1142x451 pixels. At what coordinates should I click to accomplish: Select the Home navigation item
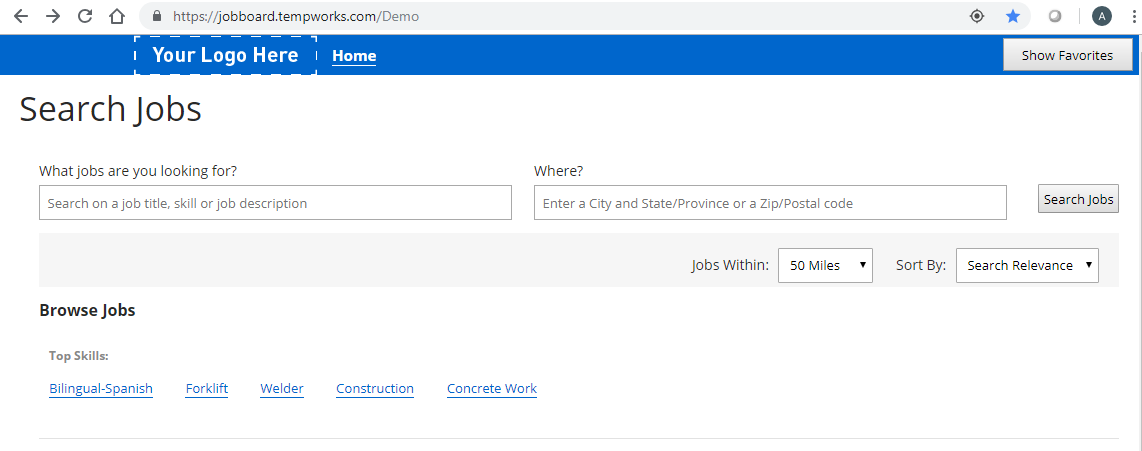click(x=354, y=56)
